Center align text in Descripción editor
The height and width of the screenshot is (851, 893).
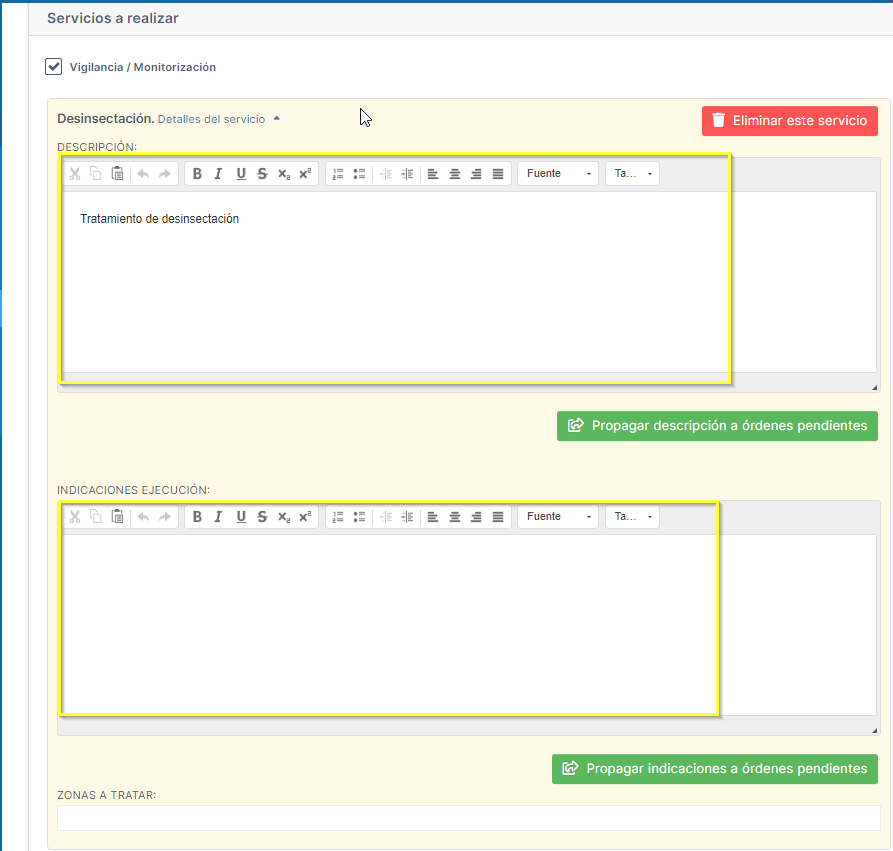tap(455, 174)
